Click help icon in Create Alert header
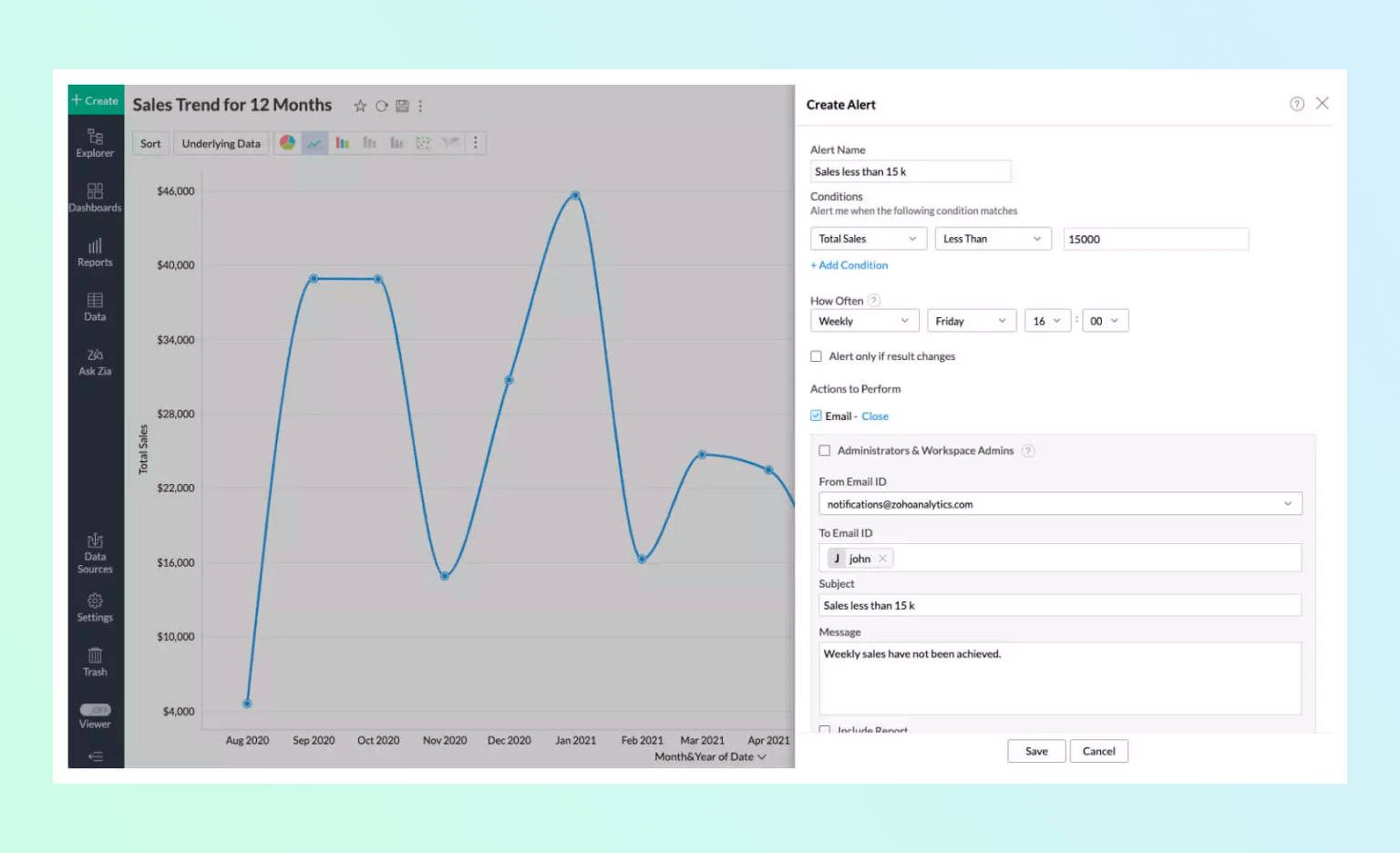 click(1296, 104)
